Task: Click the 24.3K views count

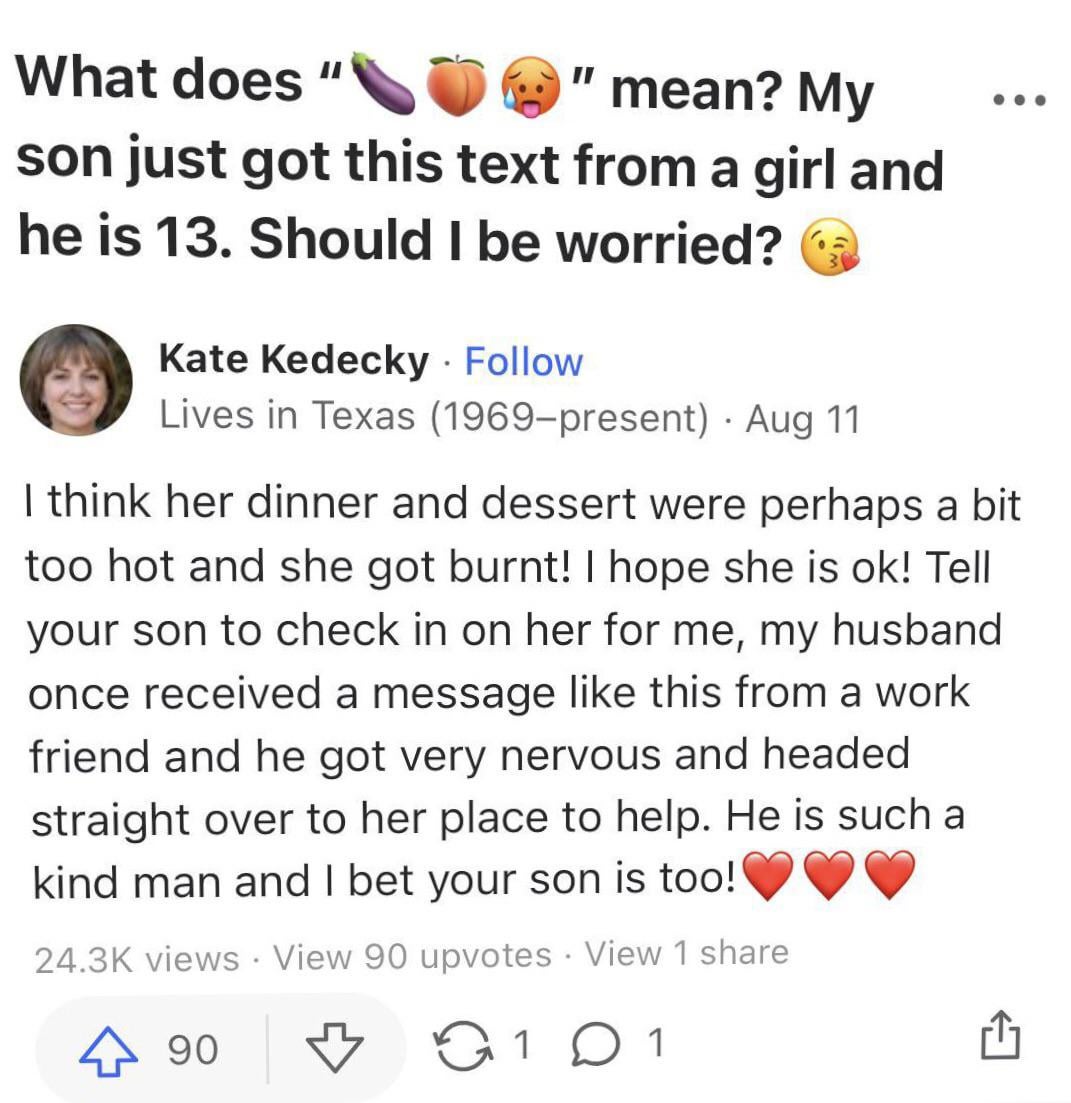Action: coord(136,958)
